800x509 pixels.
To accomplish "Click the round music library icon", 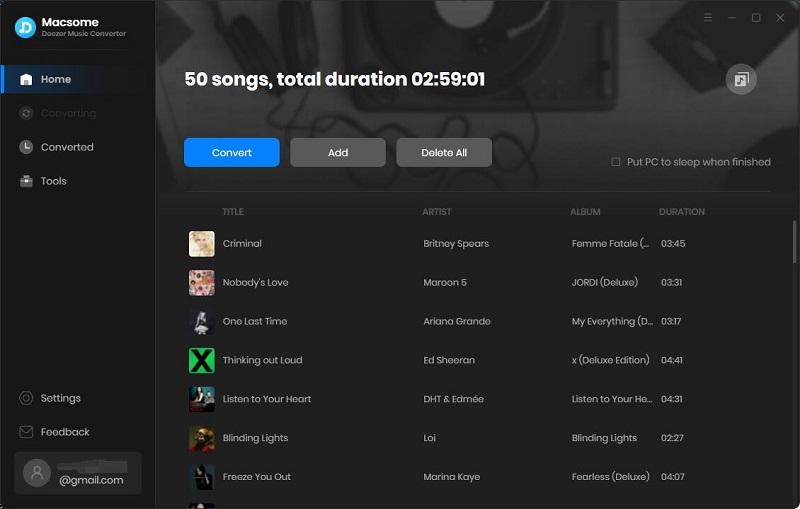I will coord(741,79).
